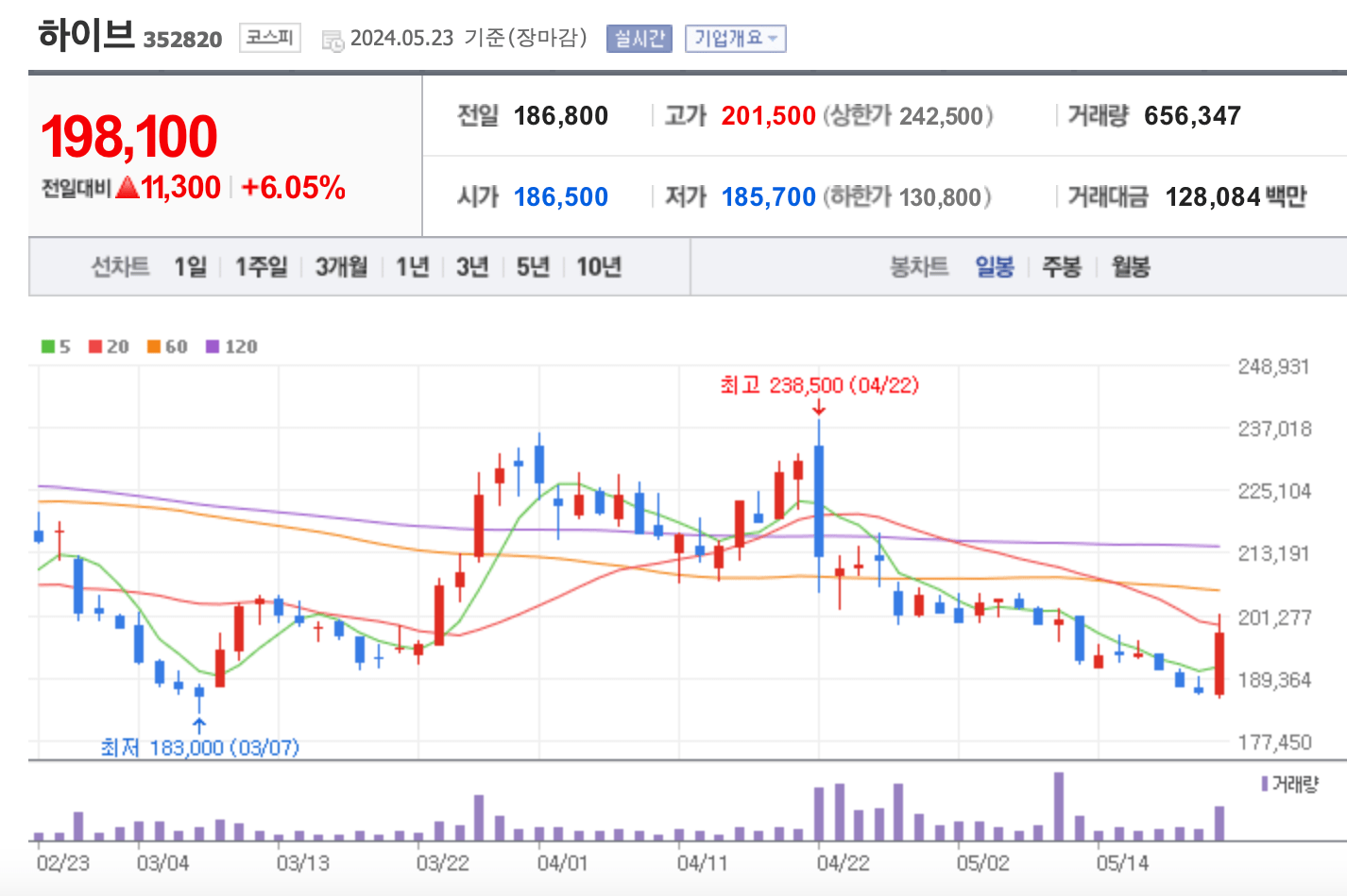The image size is (1347, 896).
Task: Click the 04/22 date axis label
Action: [843, 863]
